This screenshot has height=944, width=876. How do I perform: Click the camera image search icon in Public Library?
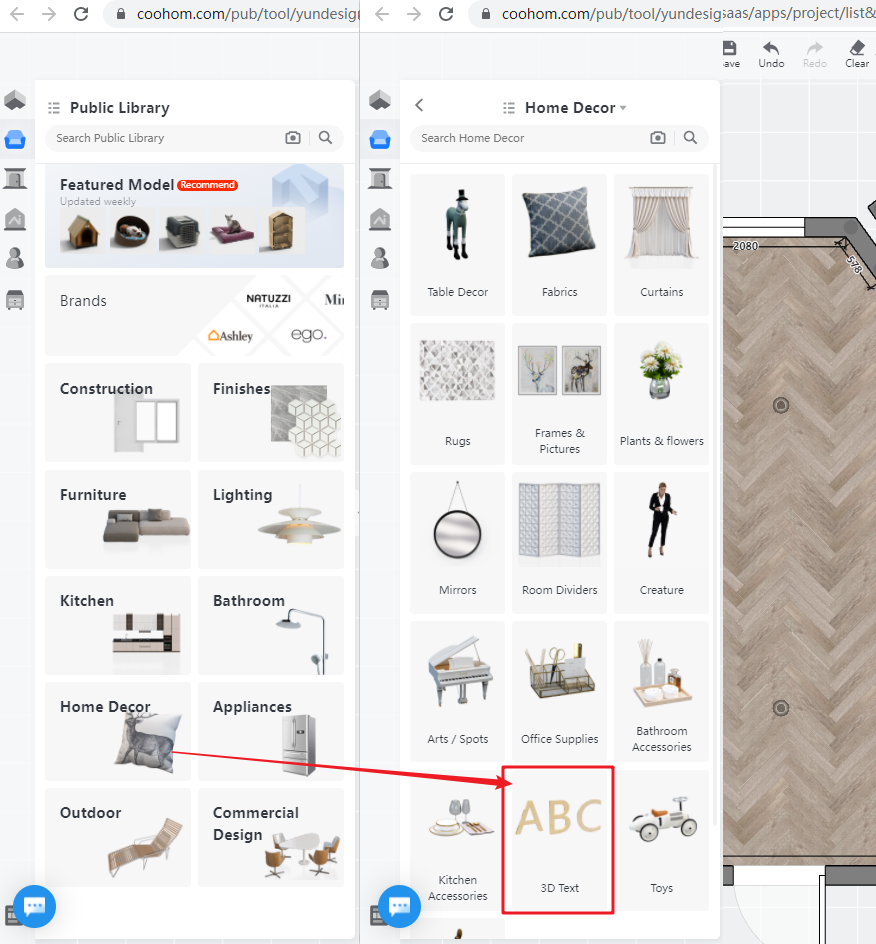(x=293, y=138)
